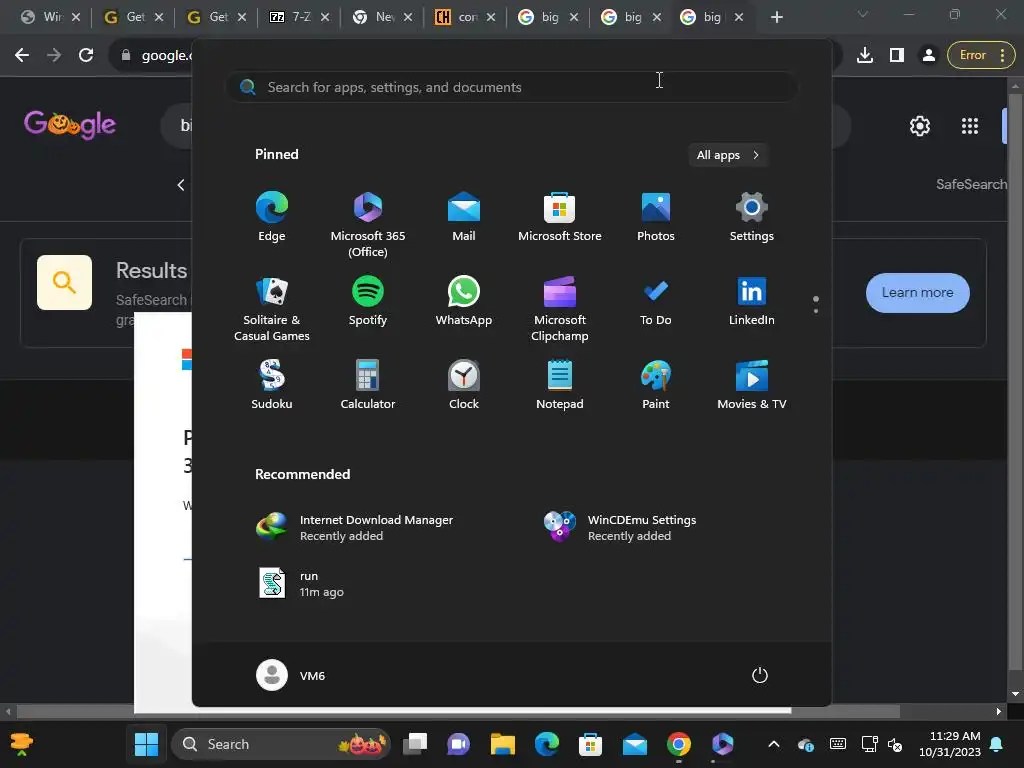Launch the Paint app
This screenshot has width=1024, height=768.
(x=656, y=385)
